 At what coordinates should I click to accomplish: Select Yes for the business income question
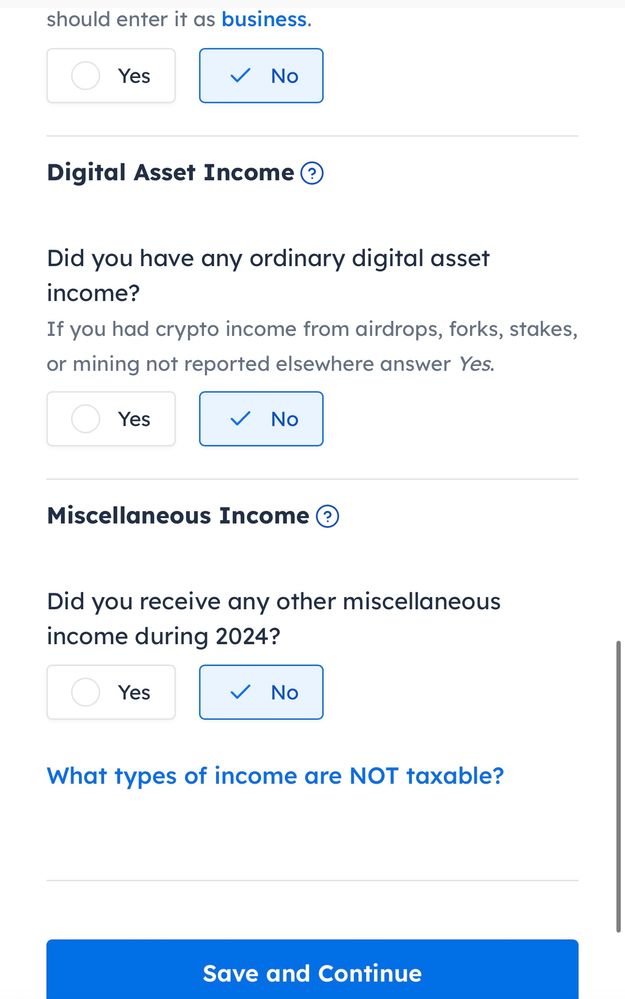point(111,76)
